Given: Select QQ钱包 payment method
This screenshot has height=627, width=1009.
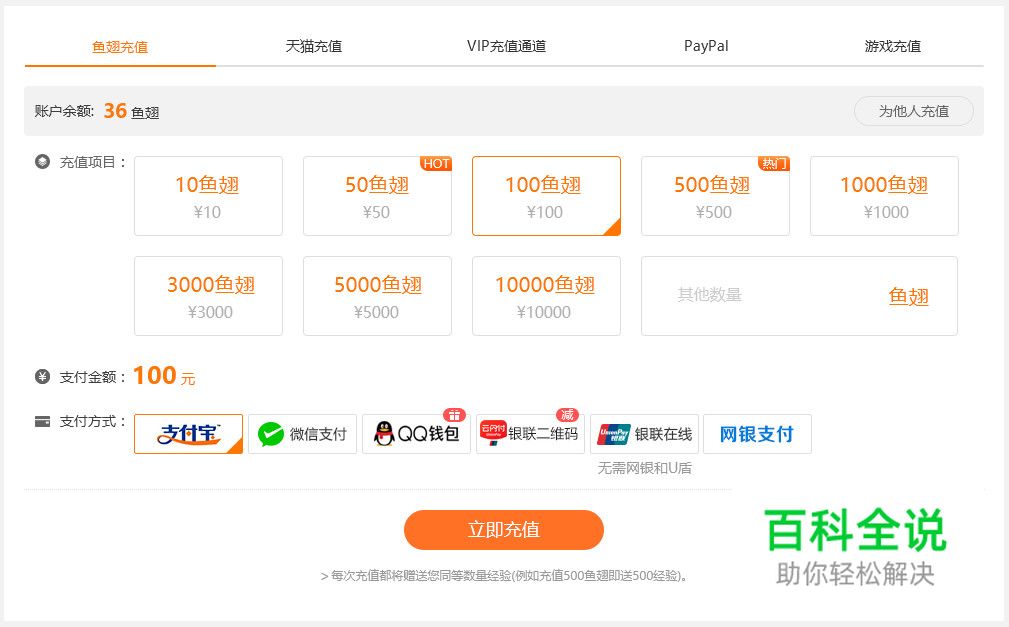Looking at the screenshot, I should [x=416, y=433].
